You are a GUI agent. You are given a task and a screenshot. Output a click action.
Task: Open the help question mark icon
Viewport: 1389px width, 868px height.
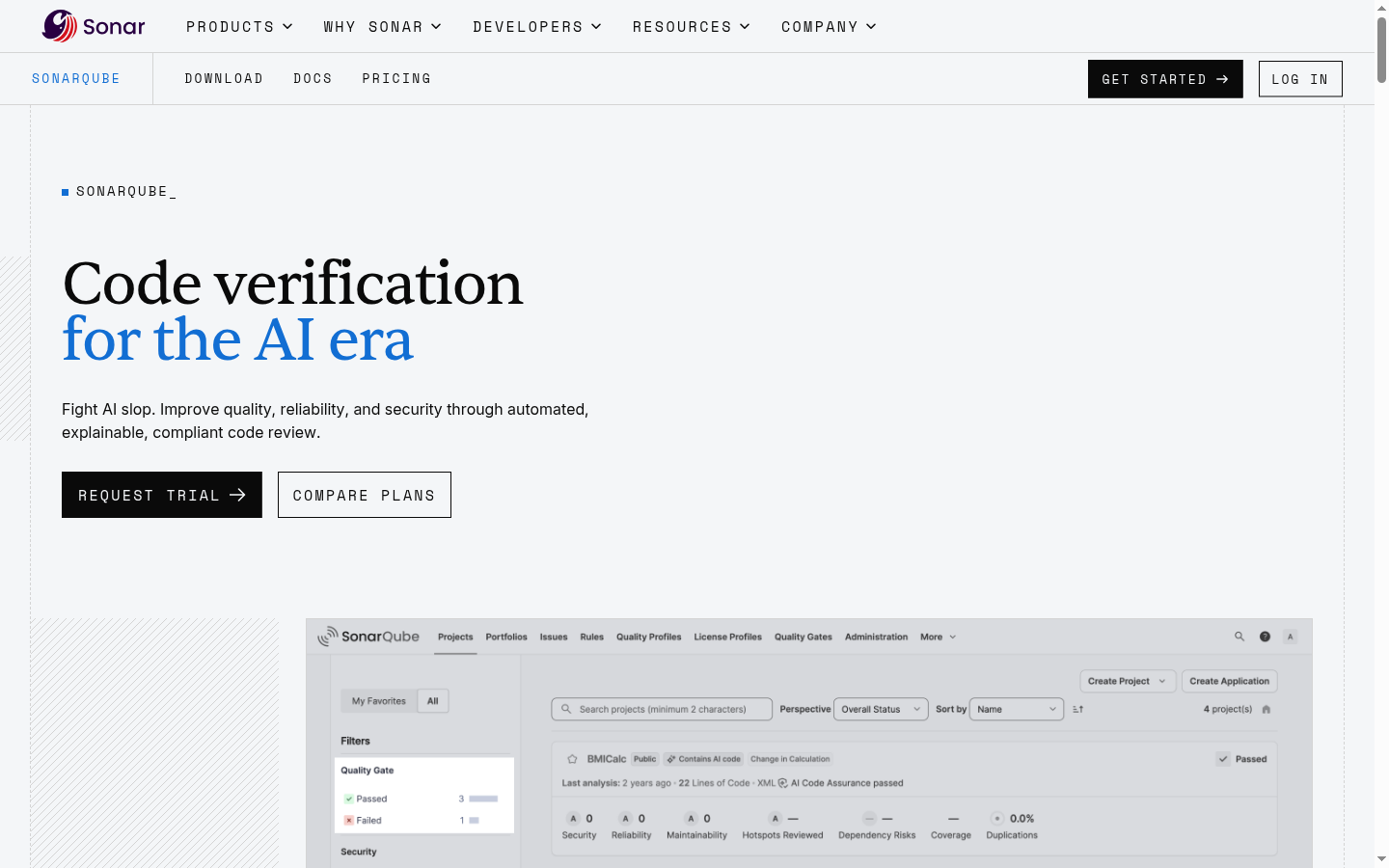(x=1265, y=637)
